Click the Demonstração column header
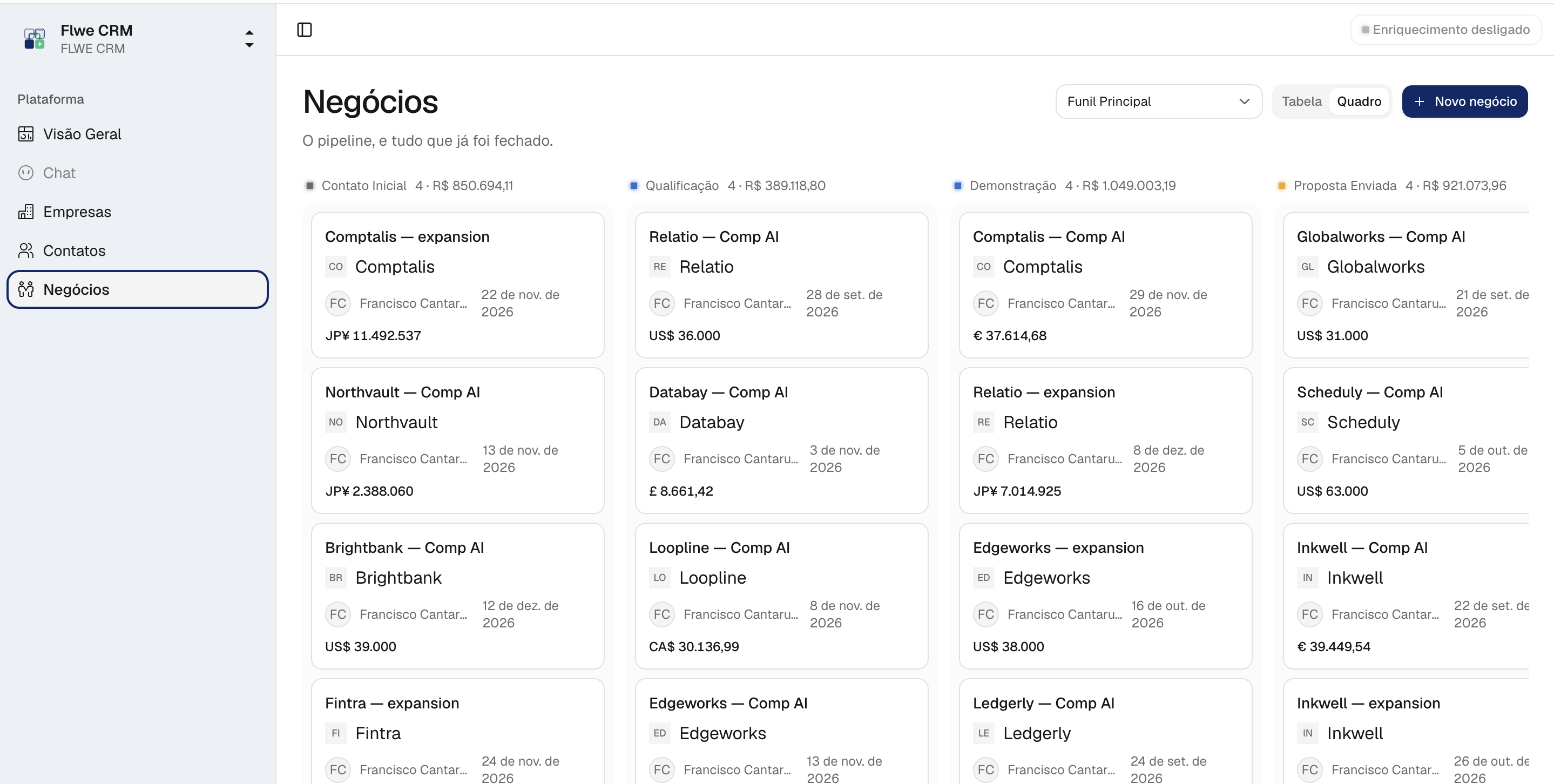This screenshot has width=1554, height=784. (1065, 186)
